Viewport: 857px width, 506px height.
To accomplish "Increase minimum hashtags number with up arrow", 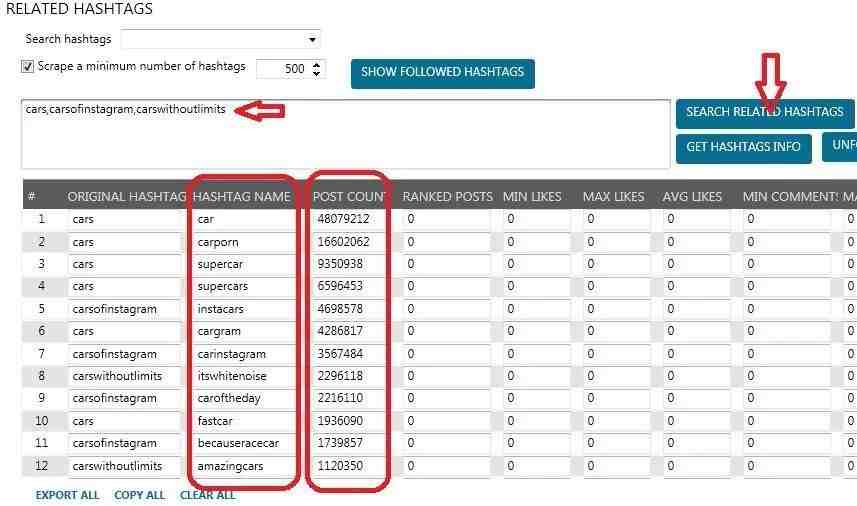I will (316, 64).
